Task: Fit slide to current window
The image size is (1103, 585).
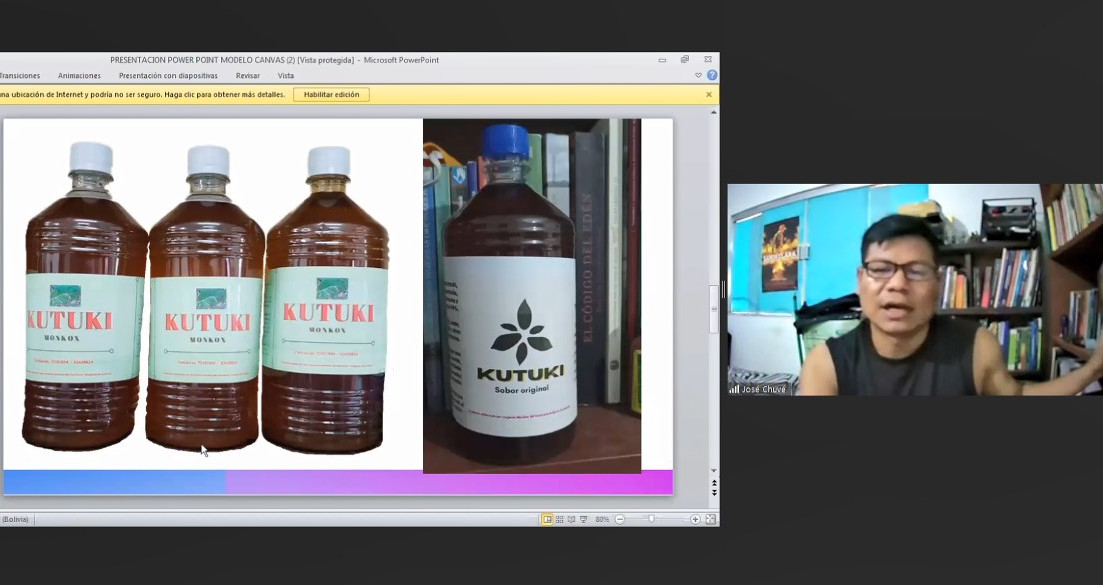Action: (x=710, y=519)
